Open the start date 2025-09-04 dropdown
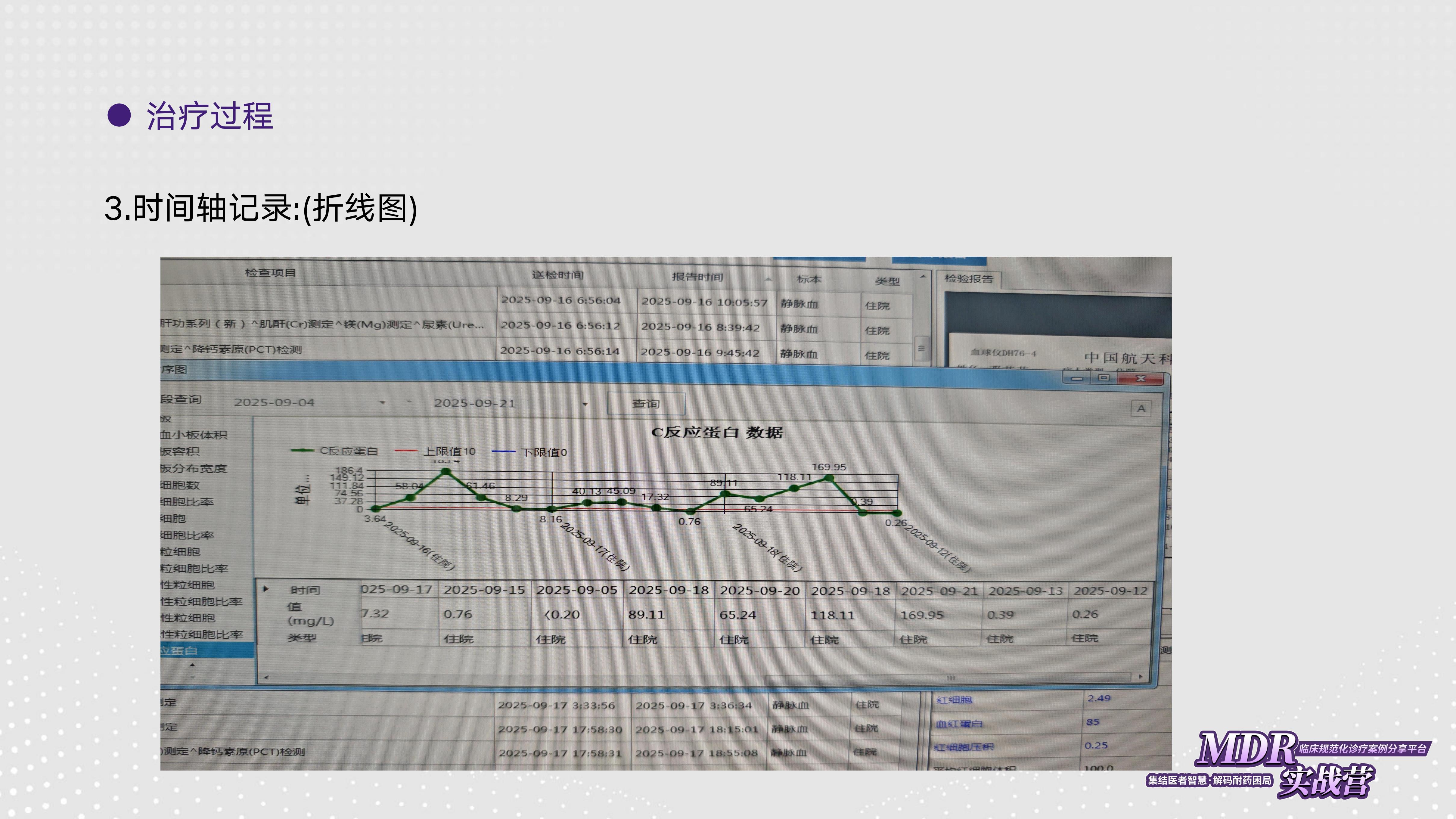 pyautogui.click(x=383, y=402)
